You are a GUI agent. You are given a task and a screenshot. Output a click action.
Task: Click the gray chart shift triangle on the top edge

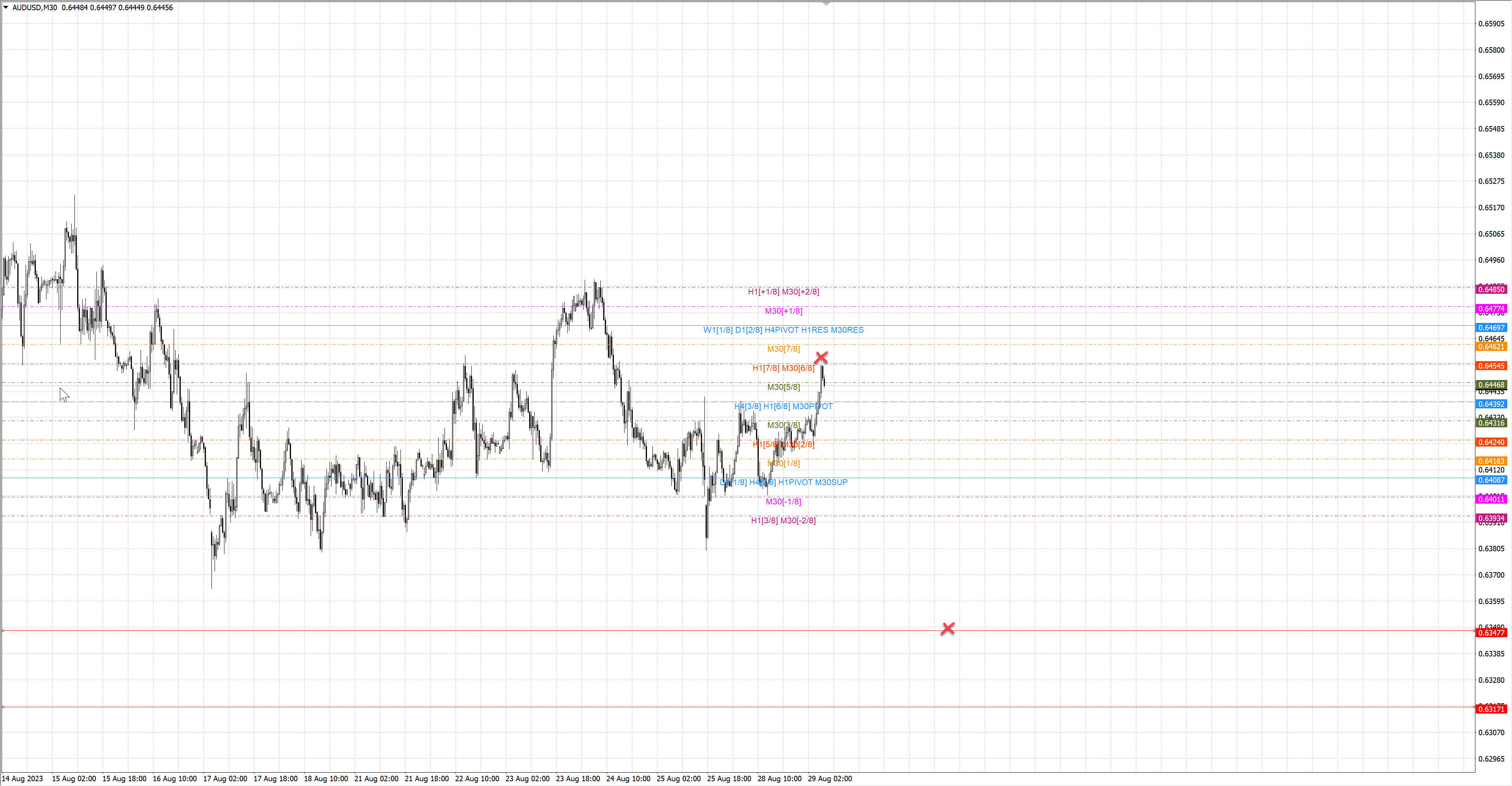coord(826,4)
